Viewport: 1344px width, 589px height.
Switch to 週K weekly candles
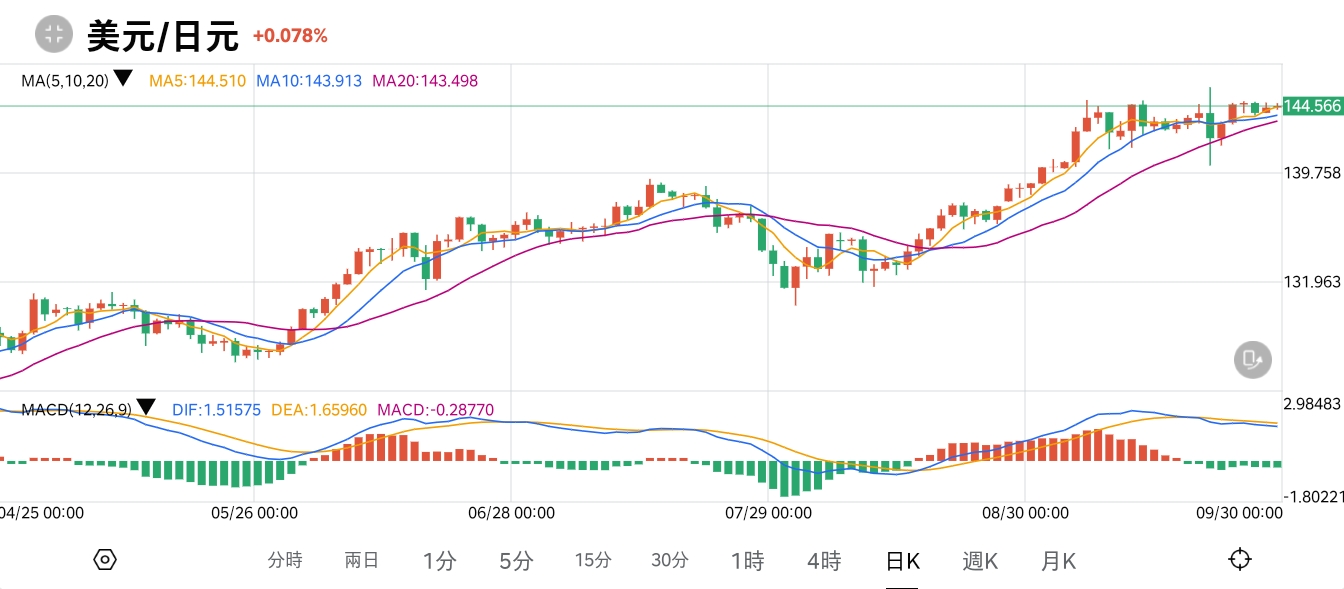coord(980,561)
